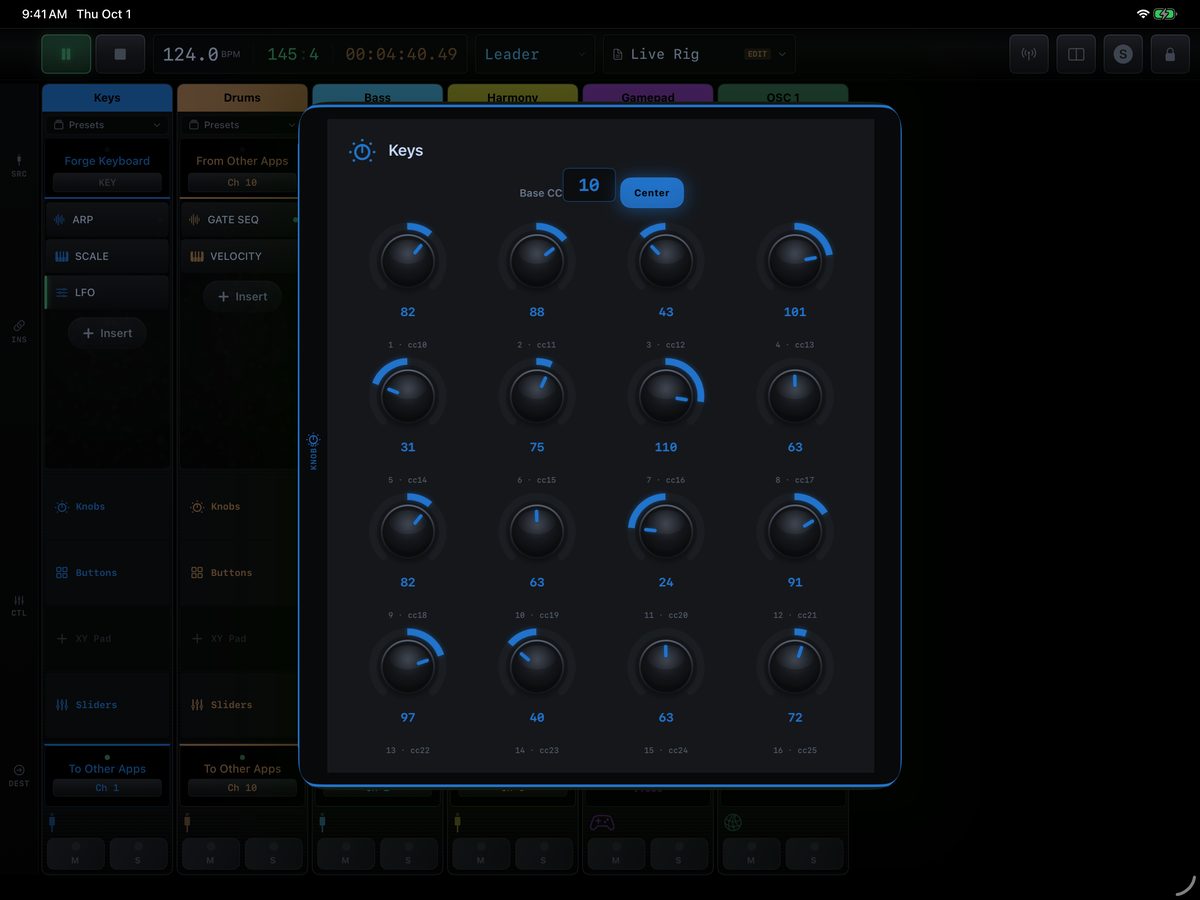Mute the Drums channel with M

pos(210,854)
